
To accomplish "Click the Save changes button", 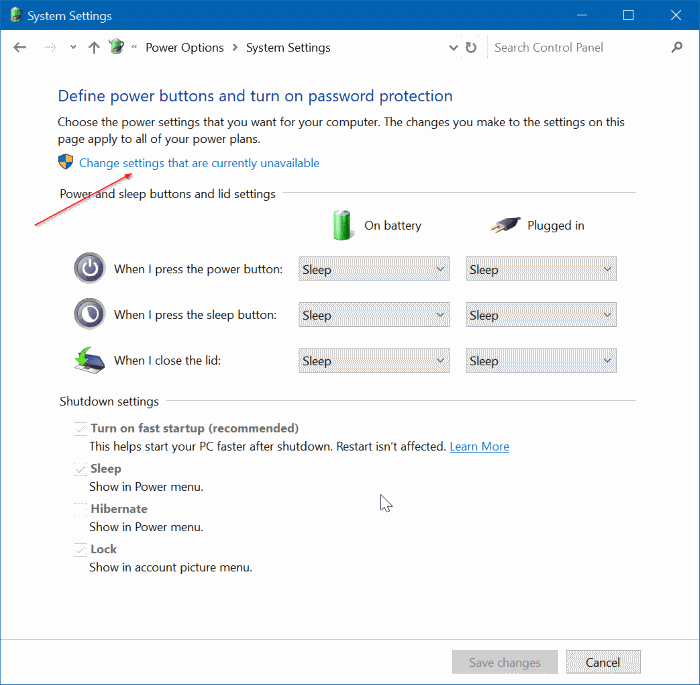I will pos(504,662).
